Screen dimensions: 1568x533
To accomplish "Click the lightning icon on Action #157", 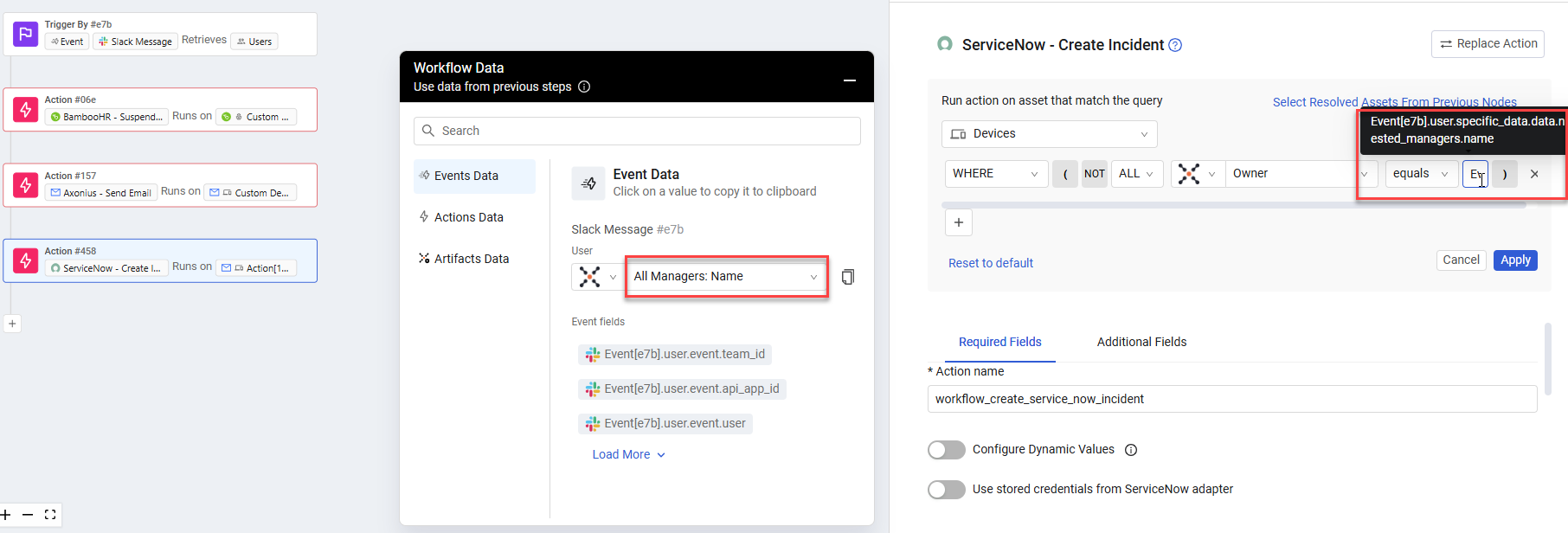I will point(26,185).
